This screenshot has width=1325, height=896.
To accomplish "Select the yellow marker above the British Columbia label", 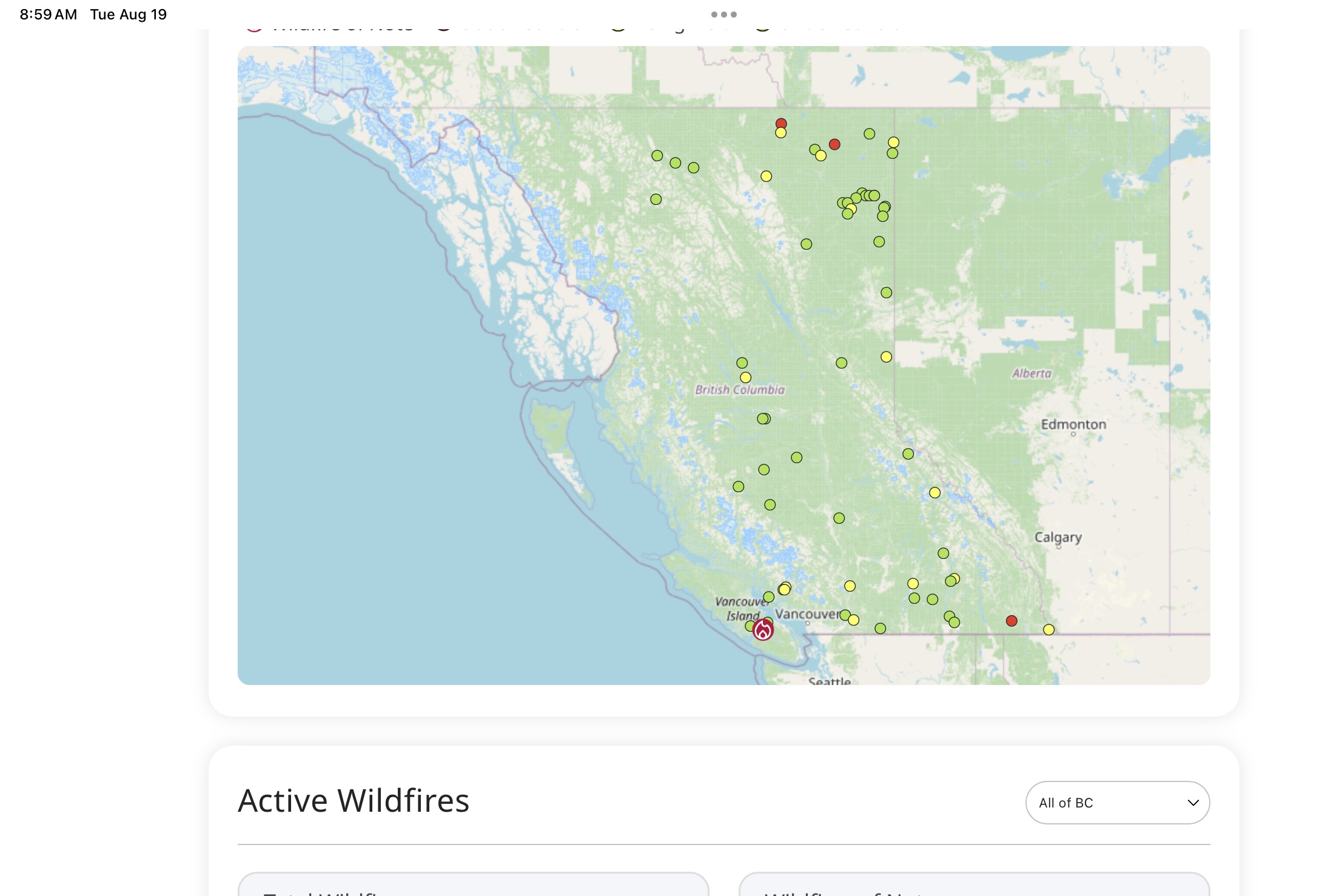I will pyautogui.click(x=746, y=378).
